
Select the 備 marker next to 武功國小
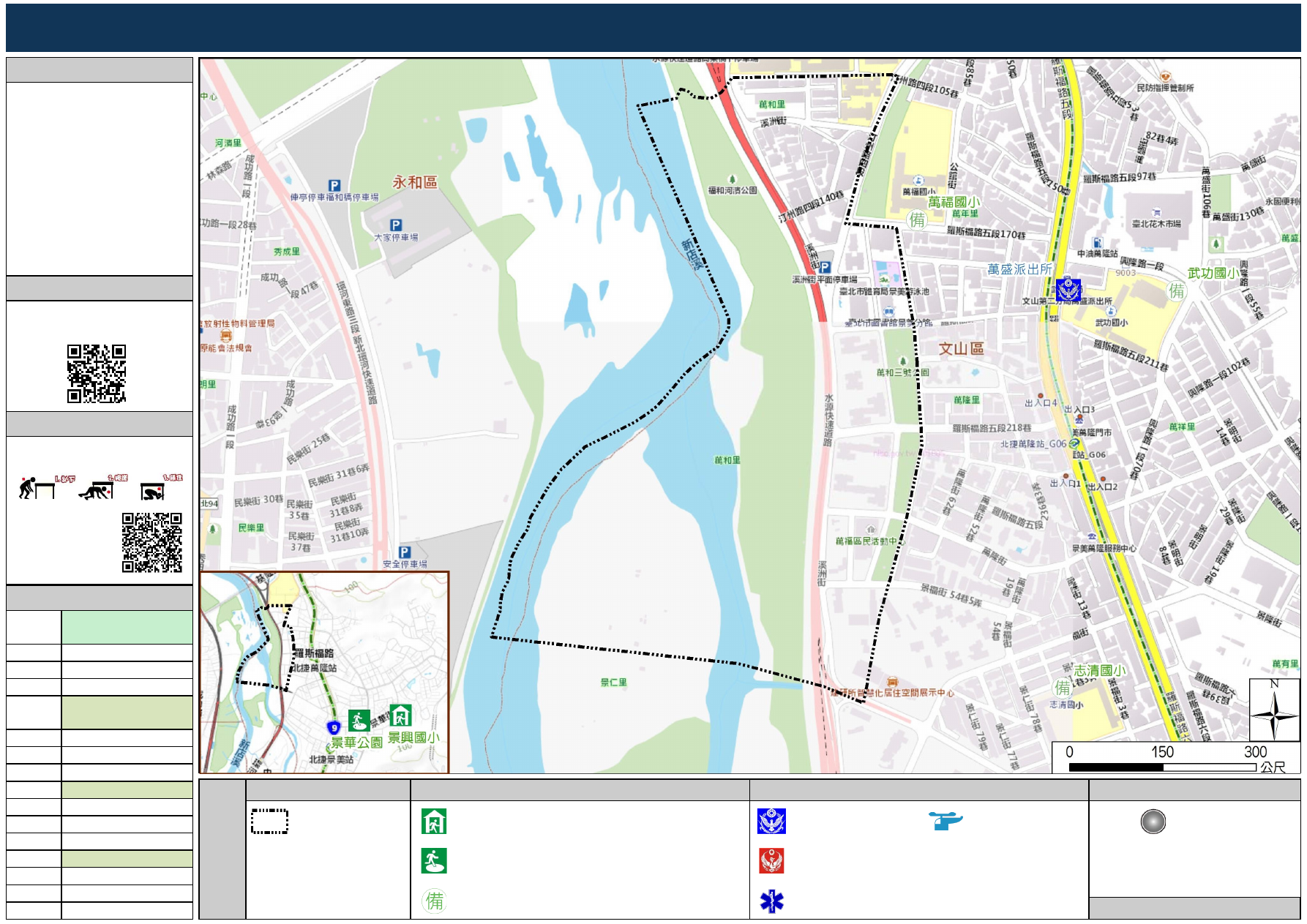(x=1176, y=290)
